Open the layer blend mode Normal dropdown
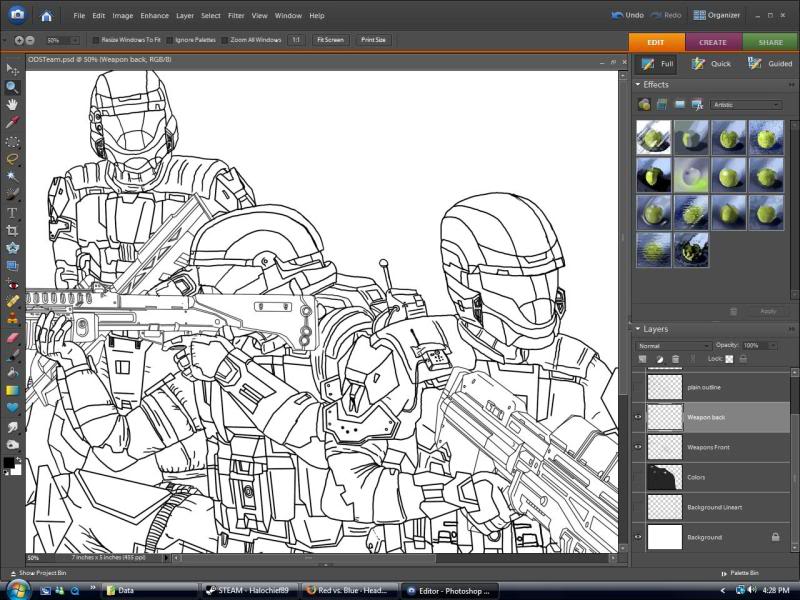The height and width of the screenshot is (600, 800). point(673,346)
